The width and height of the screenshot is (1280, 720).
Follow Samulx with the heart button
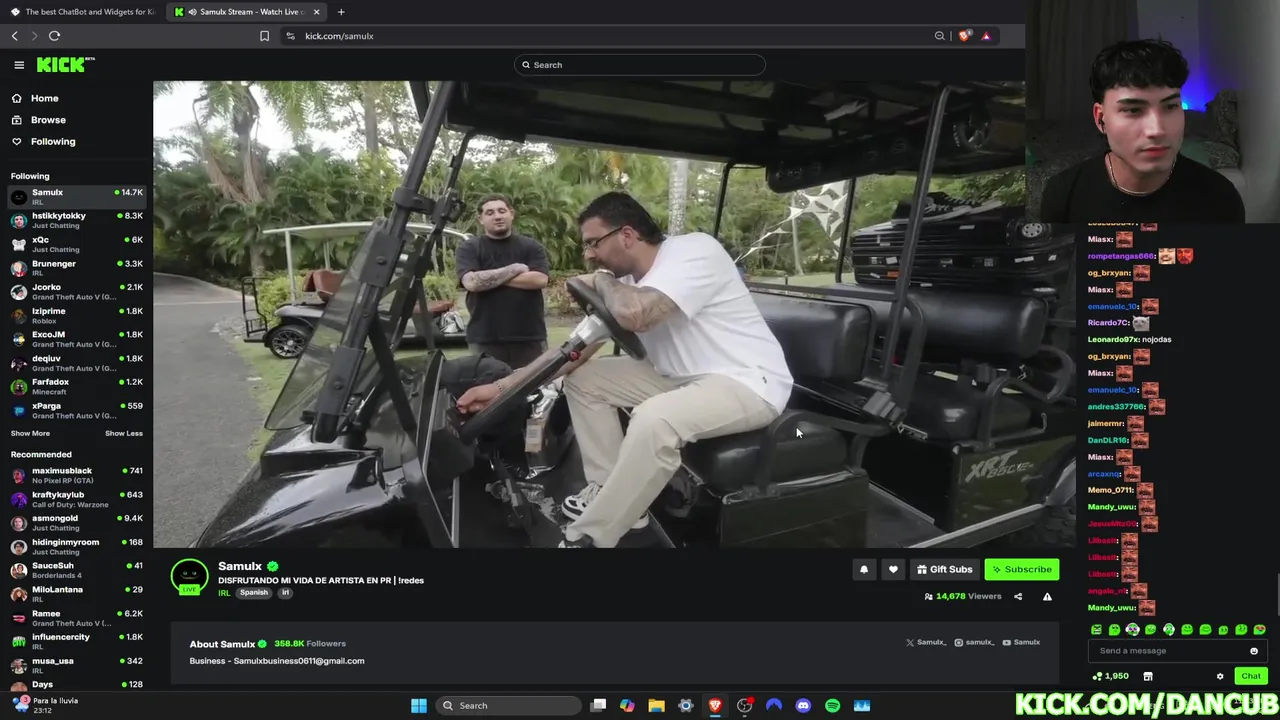coord(893,570)
